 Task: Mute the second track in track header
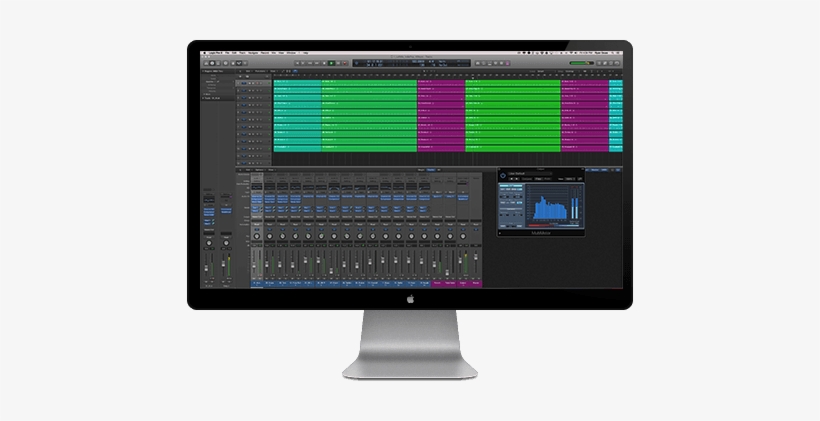(x=249, y=90)
